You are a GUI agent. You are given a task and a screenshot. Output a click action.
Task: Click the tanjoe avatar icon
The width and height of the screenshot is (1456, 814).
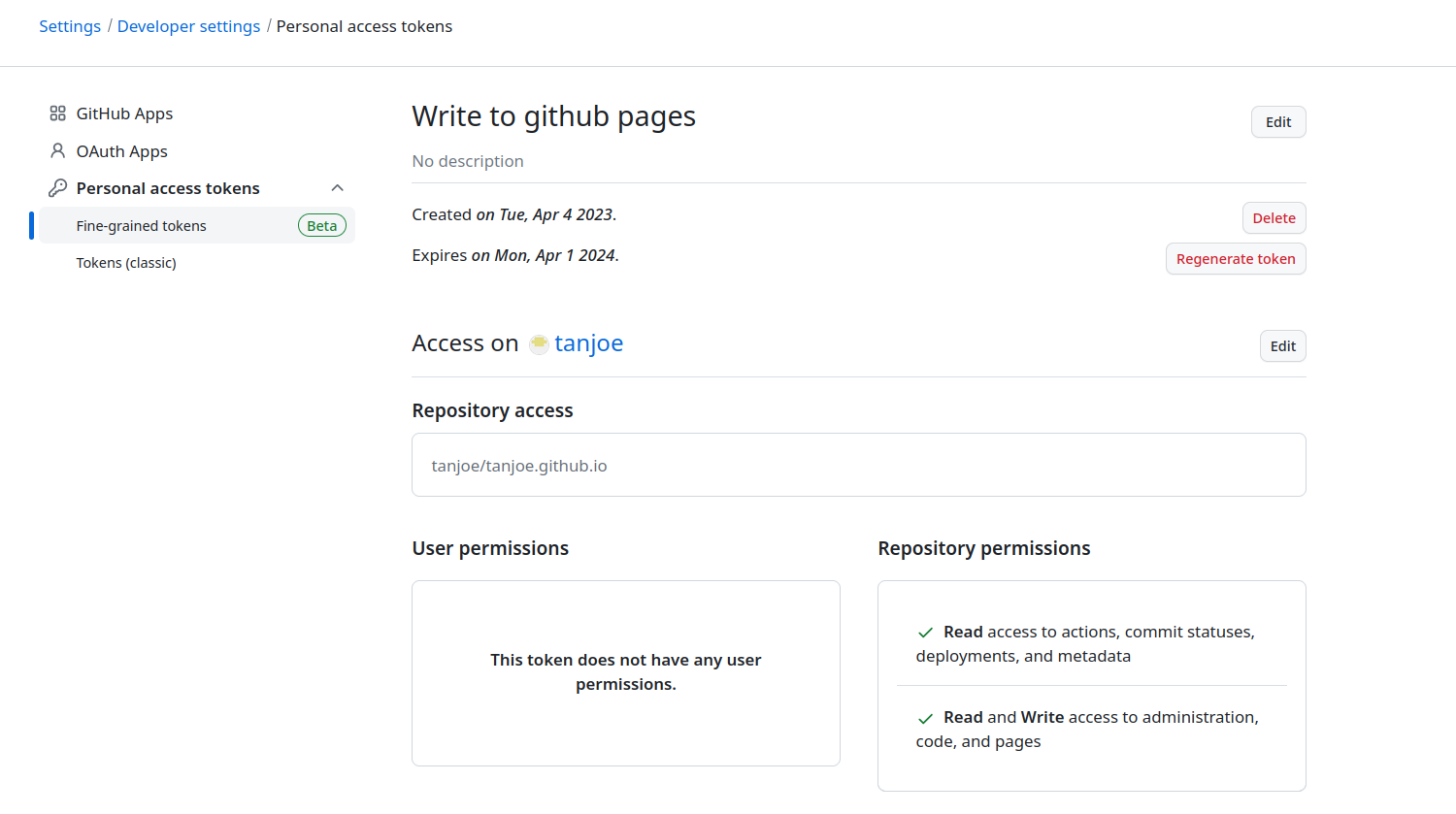tap(539, 344)
